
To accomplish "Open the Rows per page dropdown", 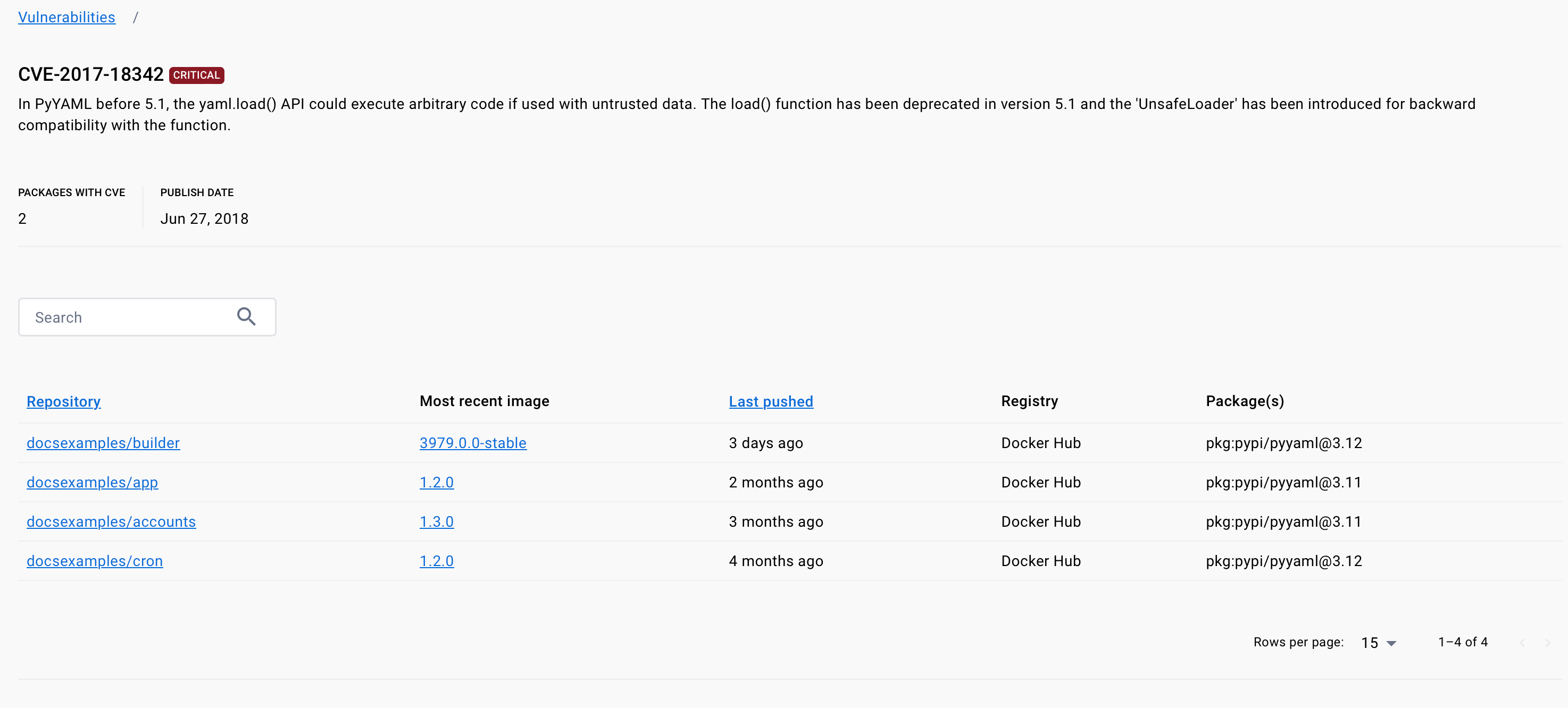I will (1379, 643).
